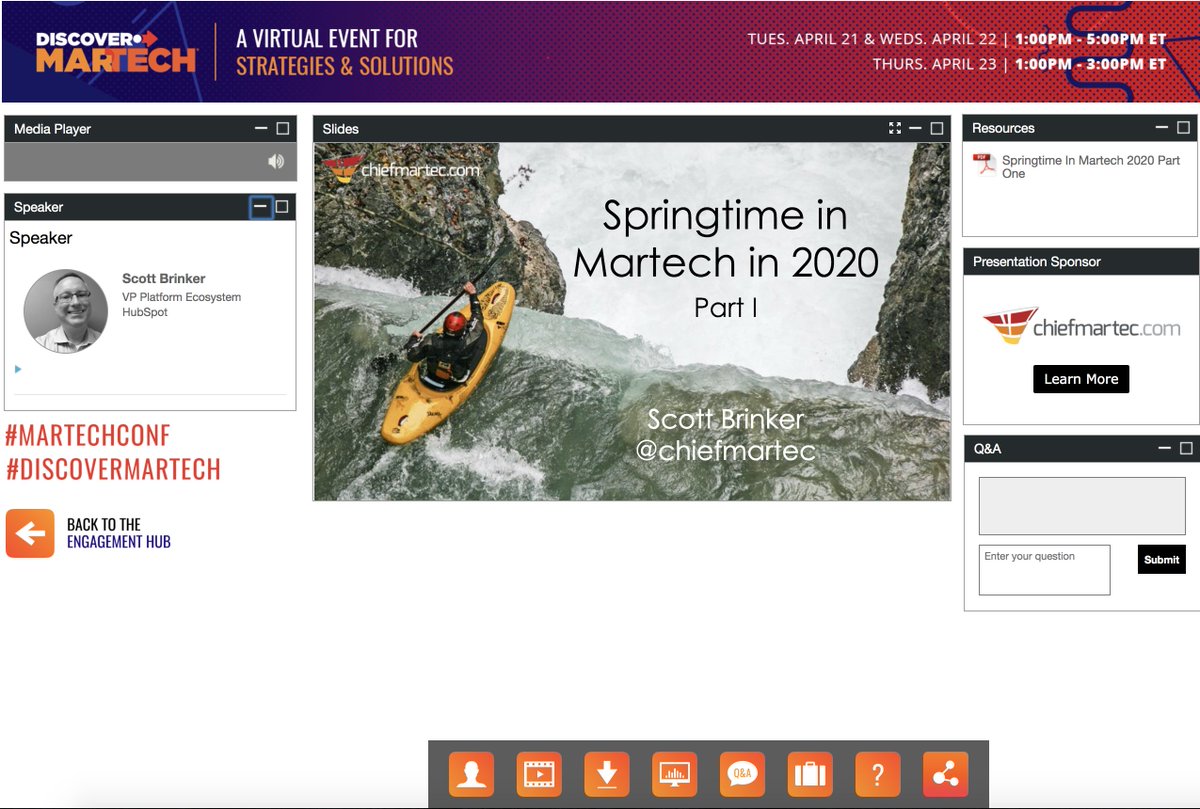Submit the Q&A question

pos(1161,559)
